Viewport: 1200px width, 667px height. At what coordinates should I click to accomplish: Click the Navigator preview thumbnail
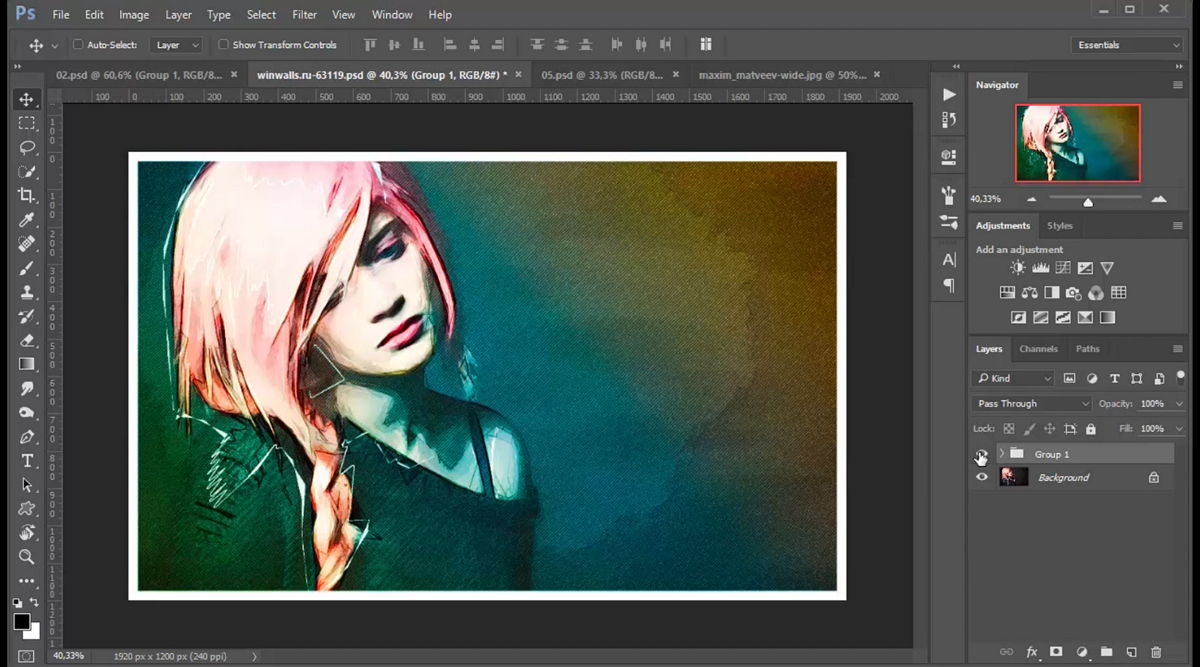(x=1078, y=143)
